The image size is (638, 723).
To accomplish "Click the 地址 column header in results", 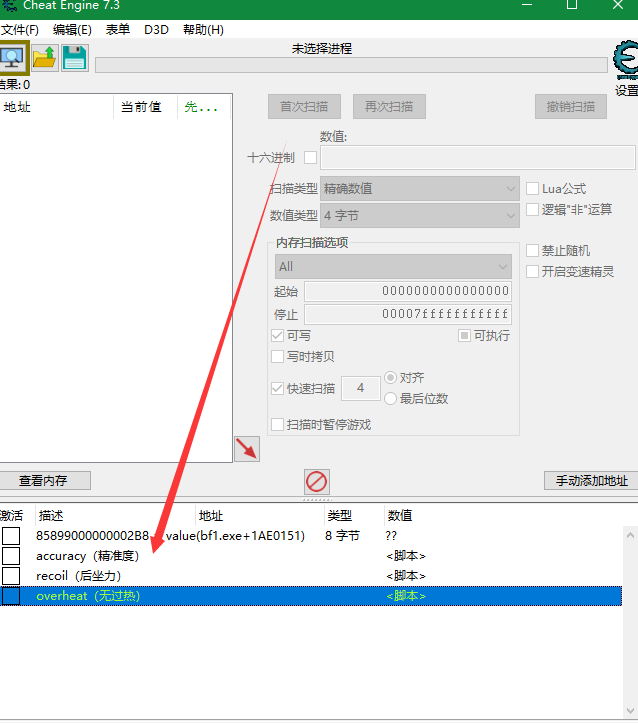I will point(56,107).
